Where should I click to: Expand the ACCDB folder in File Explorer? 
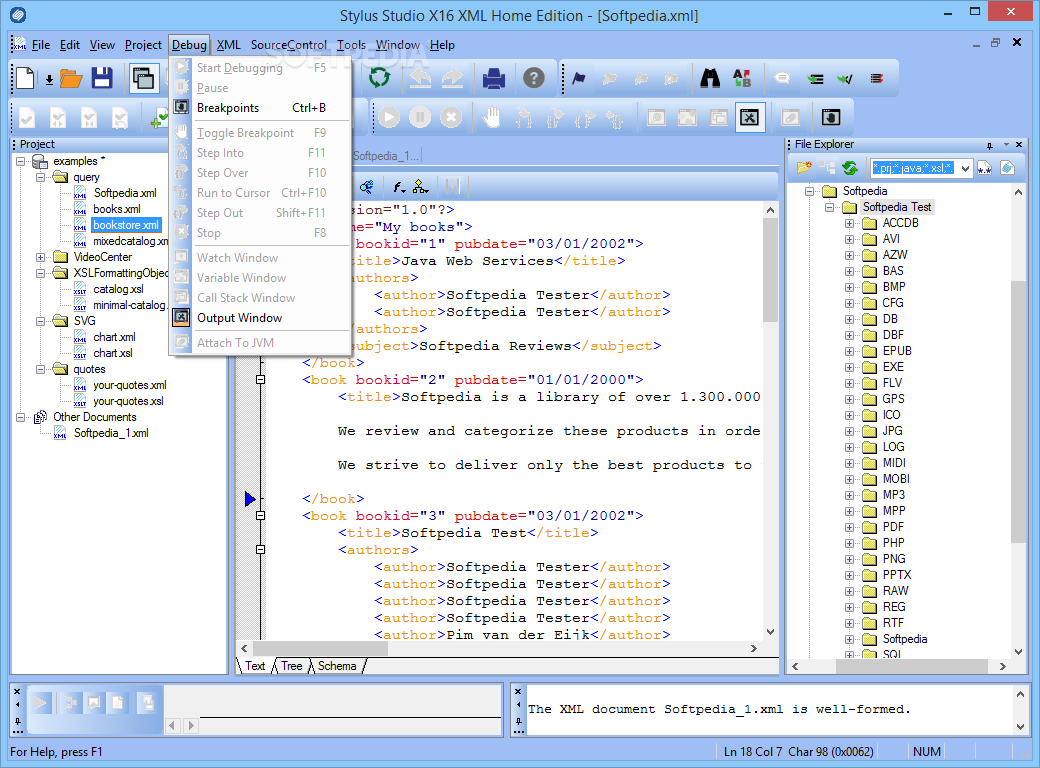point(849,223)
